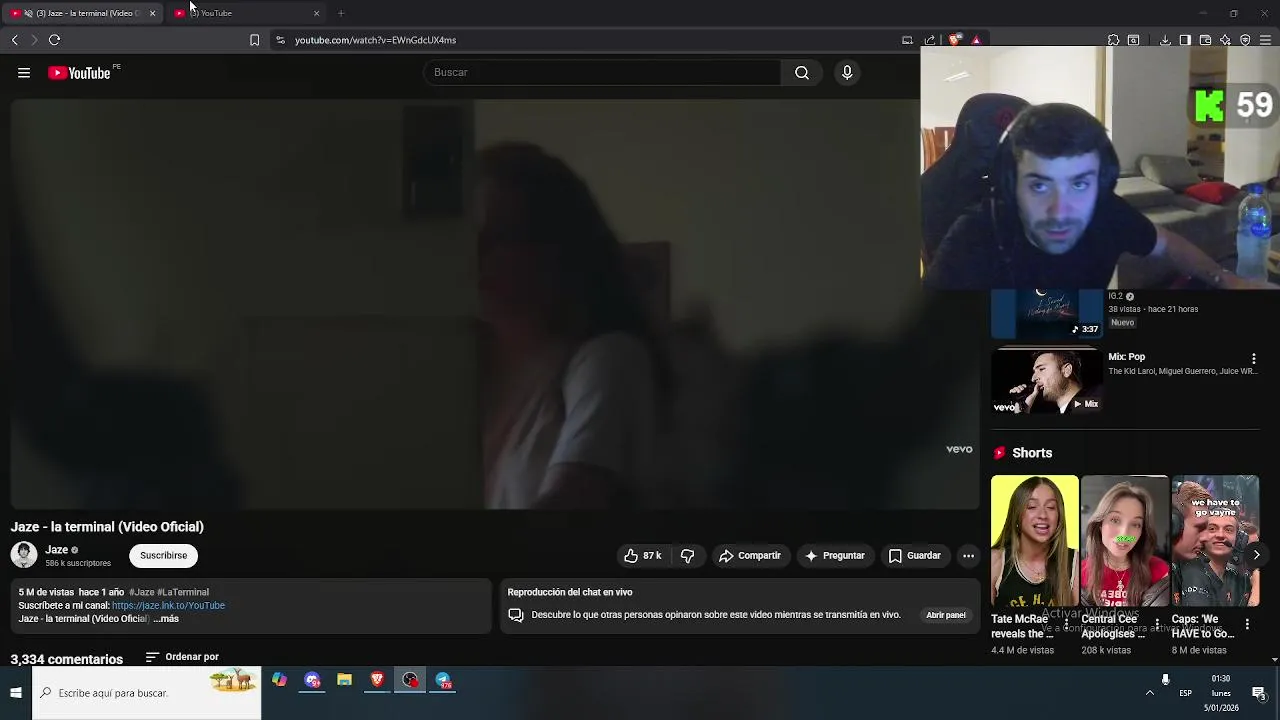Open the browser share icon in address bar
This screenshot has width=1280, height=720.
pos(930,40)
